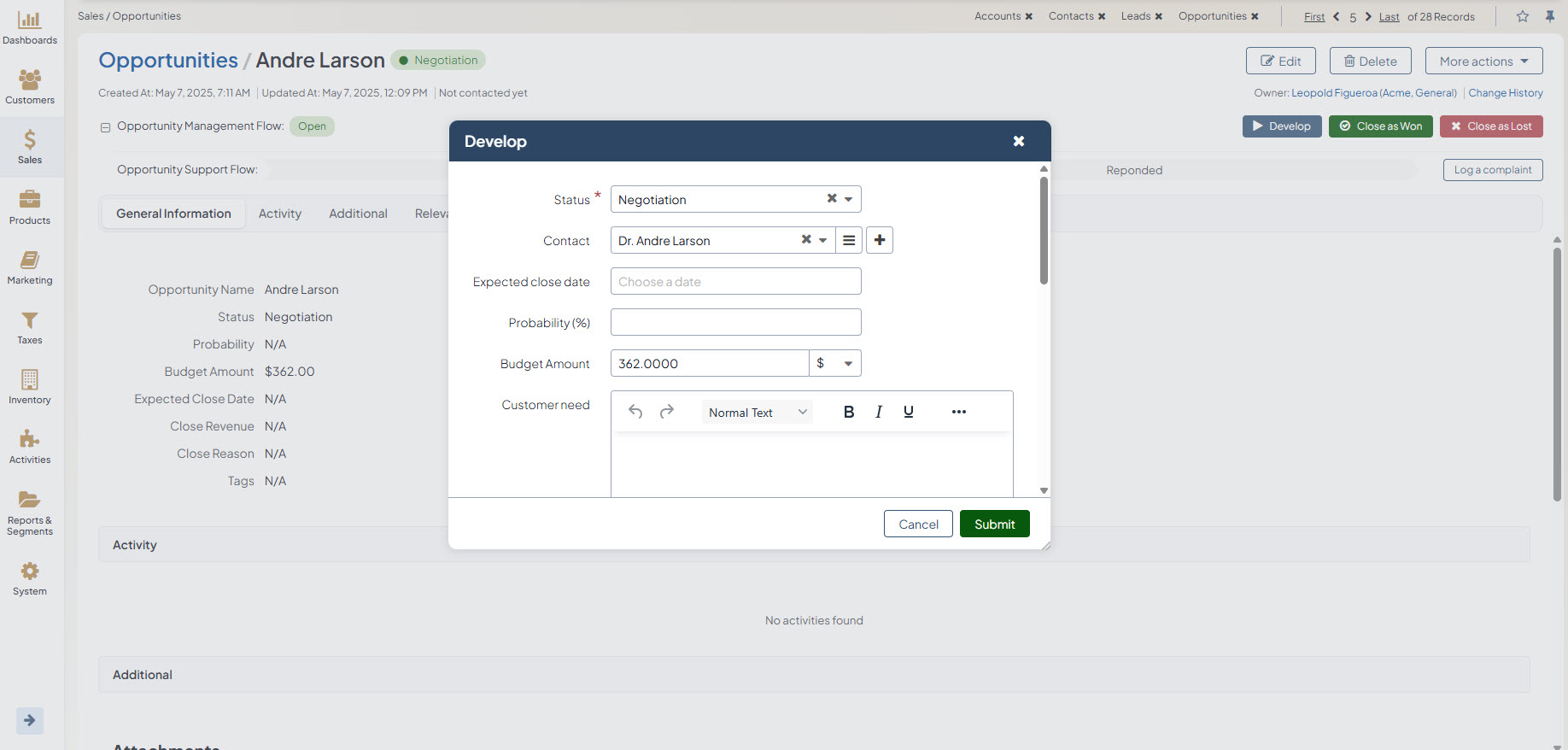The image size is (1568, 750).
Task: Click the undo arrow in editor
Action: click(635, 412)
